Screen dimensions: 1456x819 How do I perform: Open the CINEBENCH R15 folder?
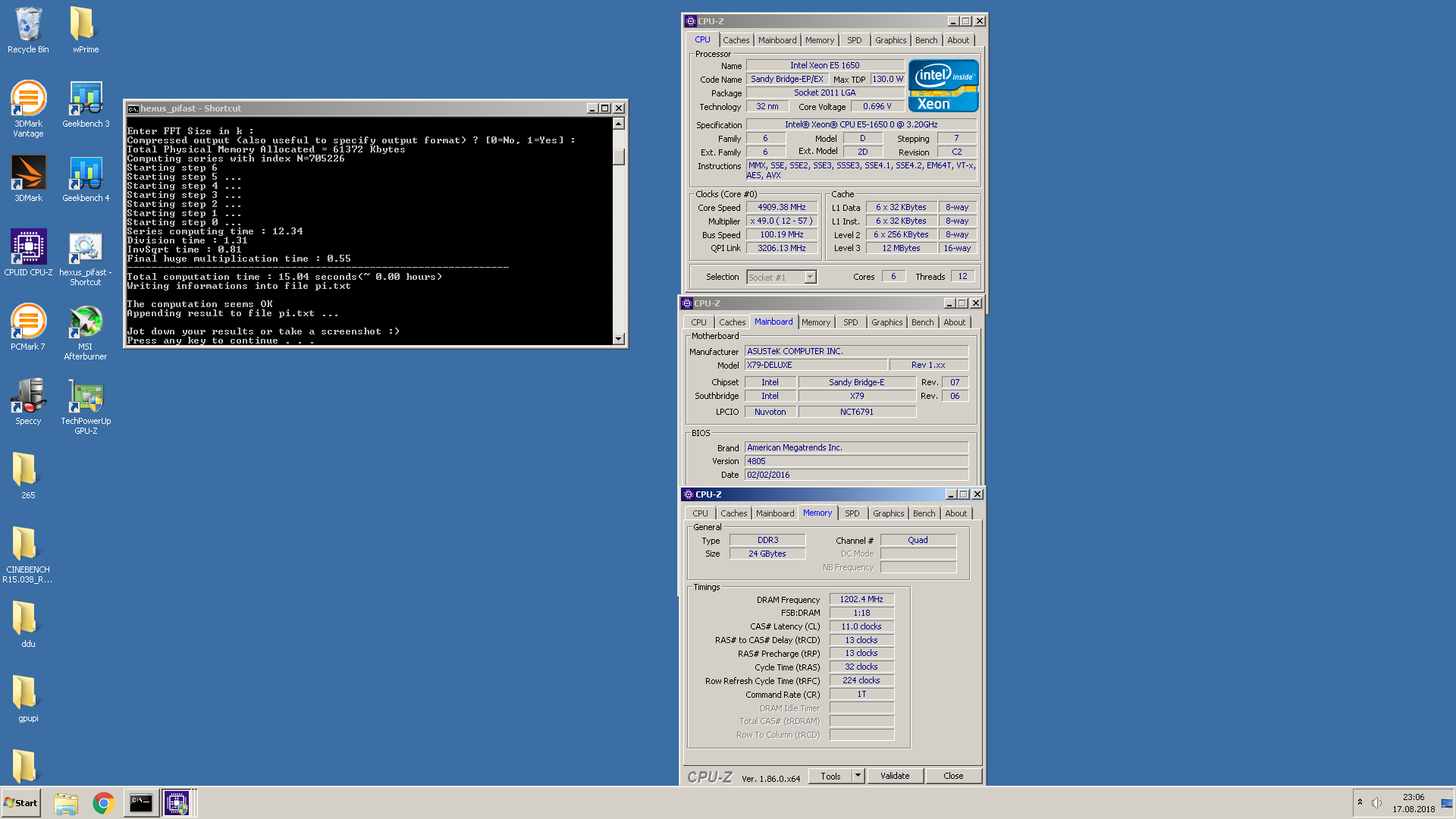pos(28,555)
